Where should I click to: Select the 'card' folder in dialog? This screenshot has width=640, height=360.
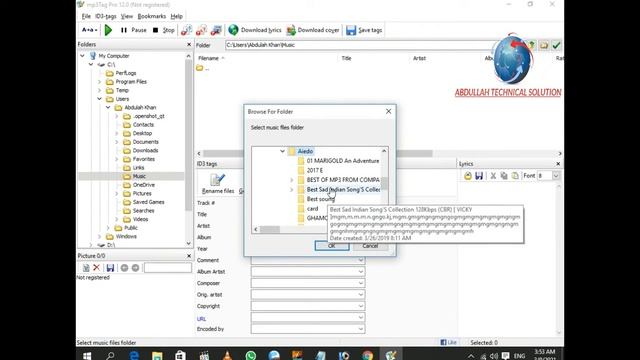[x=312, y=209]
